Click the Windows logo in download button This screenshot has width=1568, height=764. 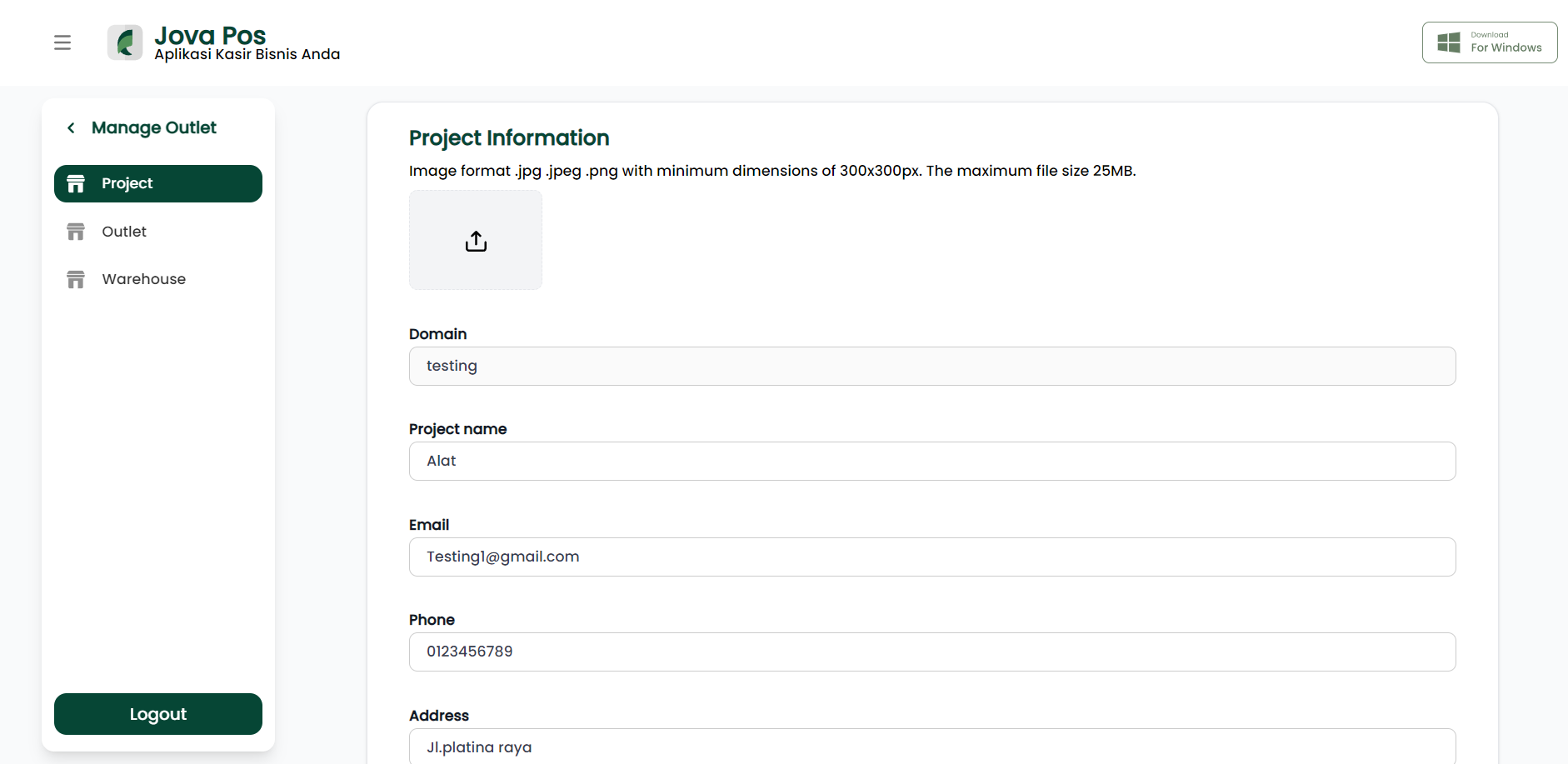(x=1449, y=42)
